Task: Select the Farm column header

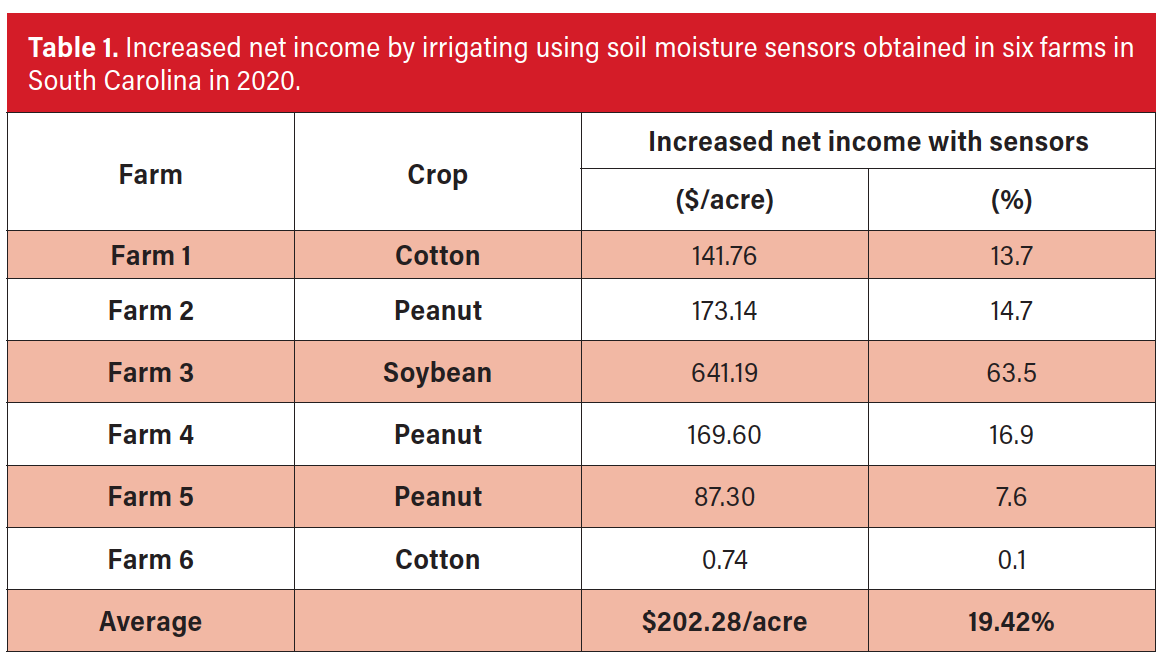Action: pos(151,175)
